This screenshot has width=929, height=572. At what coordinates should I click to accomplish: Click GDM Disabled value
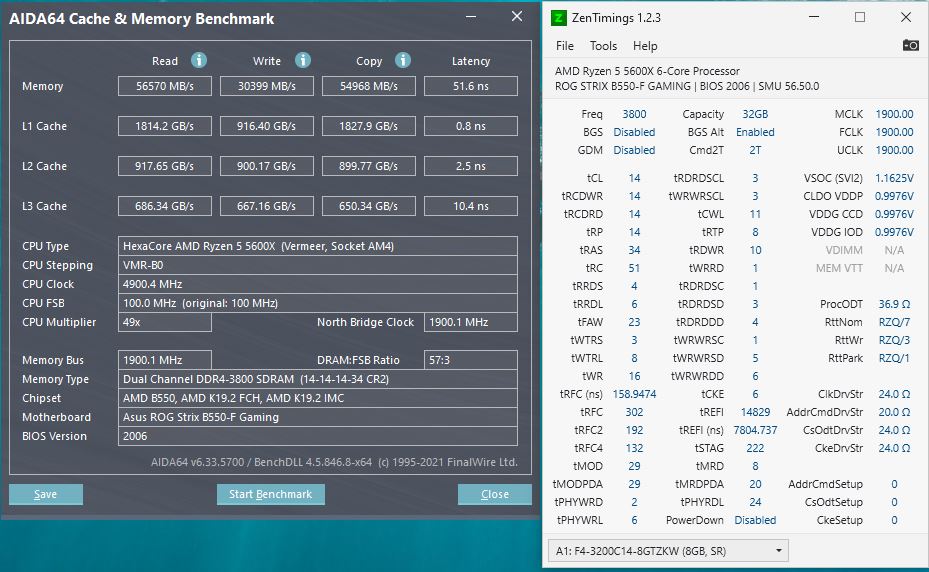[x=634, y=150]
